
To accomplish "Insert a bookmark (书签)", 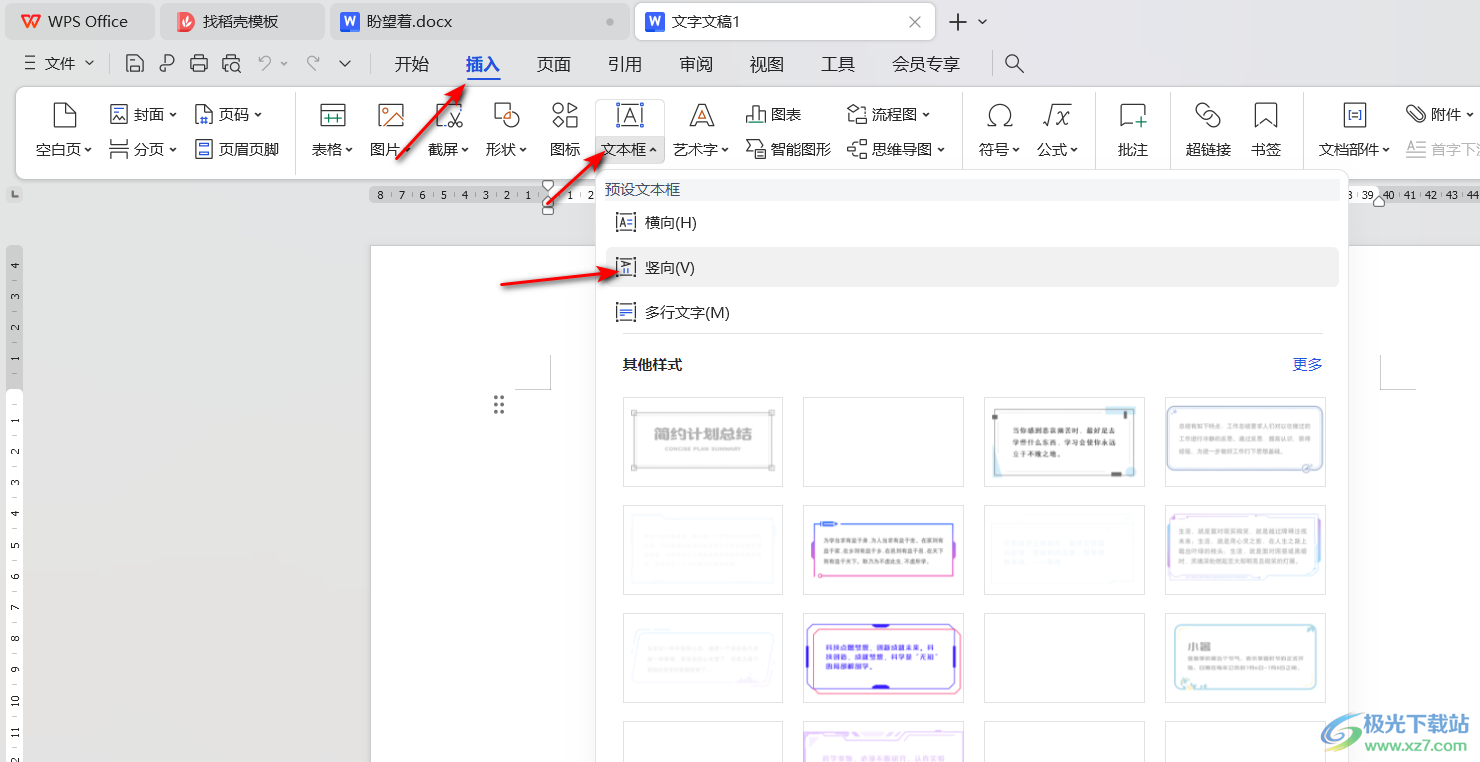I will pos(1266,130).
